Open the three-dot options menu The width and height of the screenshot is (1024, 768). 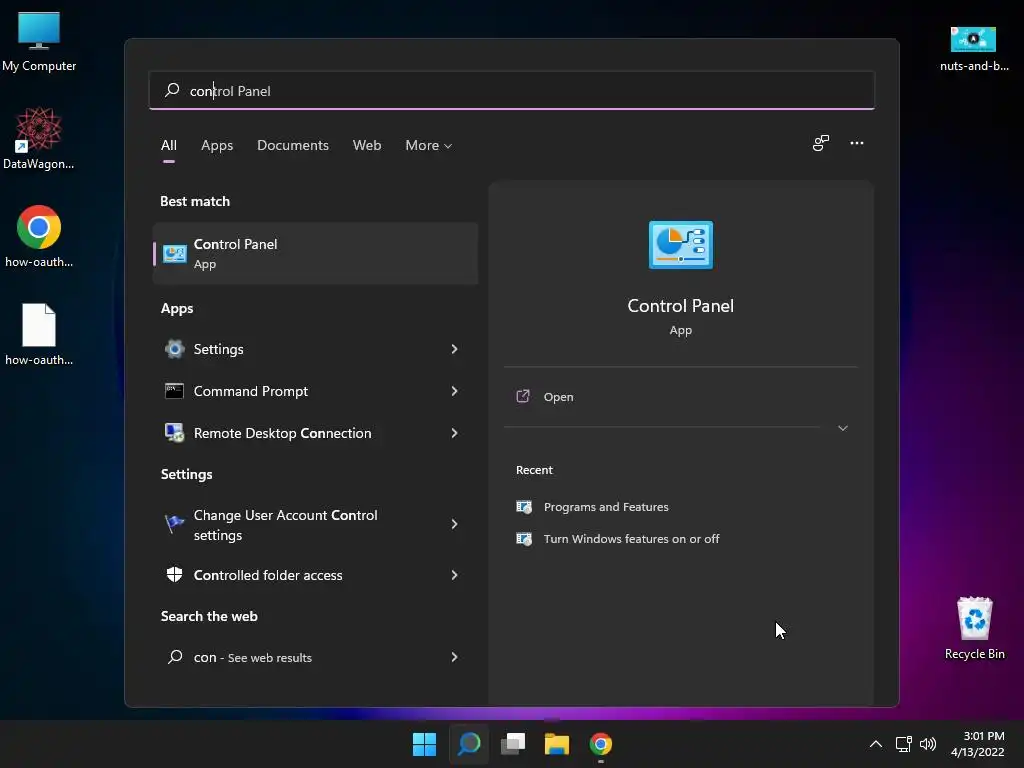[x=857, y=143]
